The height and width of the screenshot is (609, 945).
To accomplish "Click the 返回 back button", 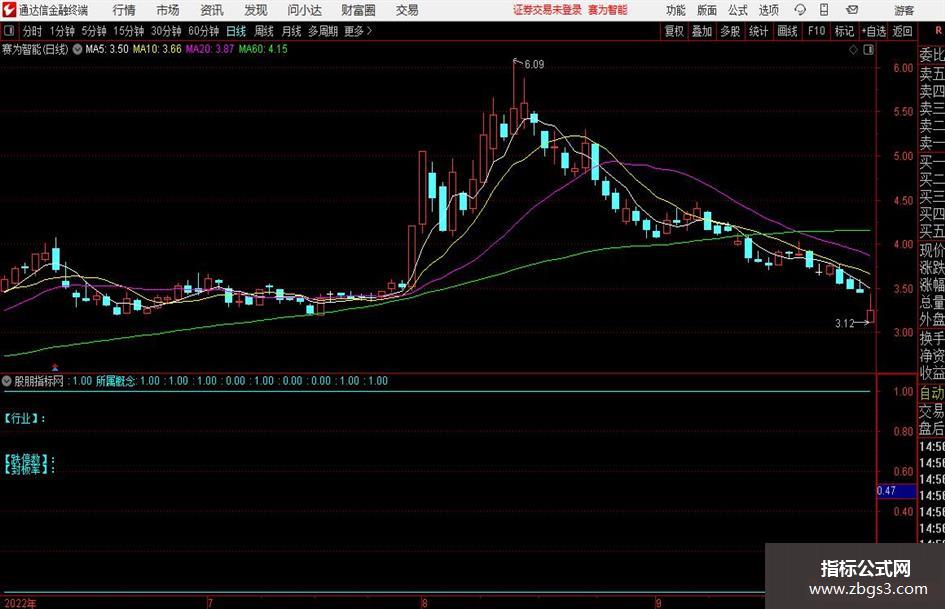I will (x=902, y=31).
